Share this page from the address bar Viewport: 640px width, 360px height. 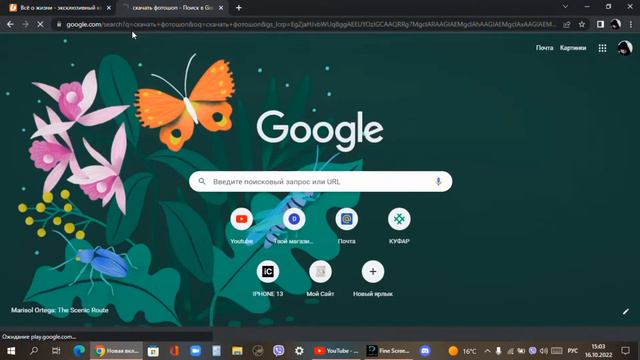click(567, 24)
